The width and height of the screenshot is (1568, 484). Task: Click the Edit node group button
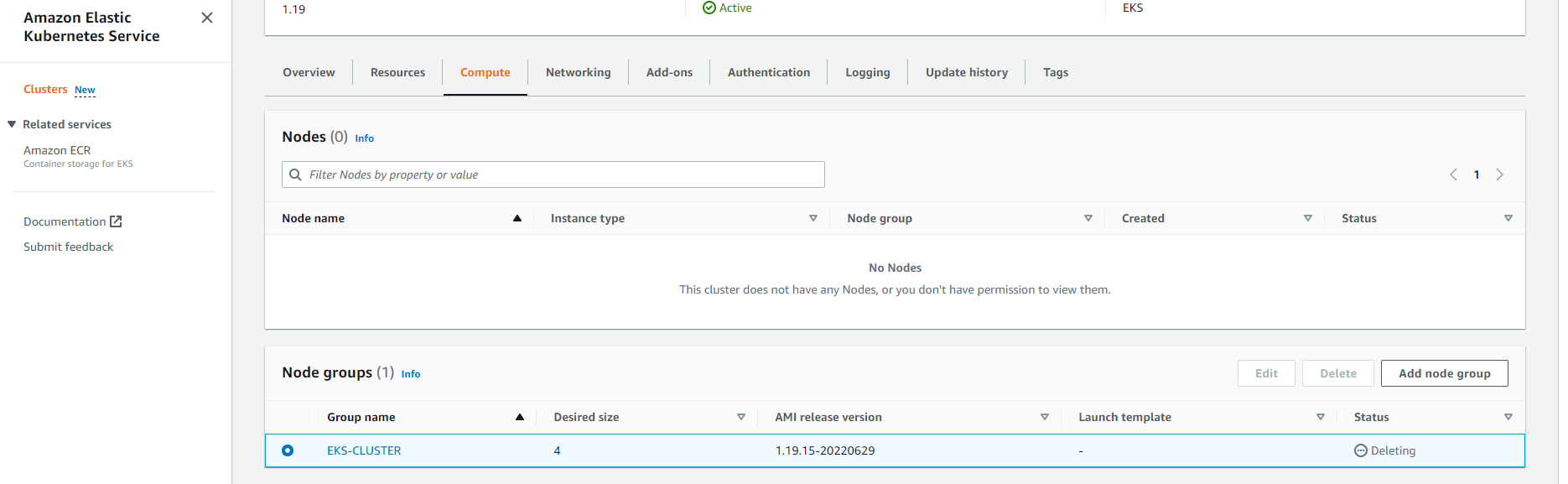tap(1266, 373)
